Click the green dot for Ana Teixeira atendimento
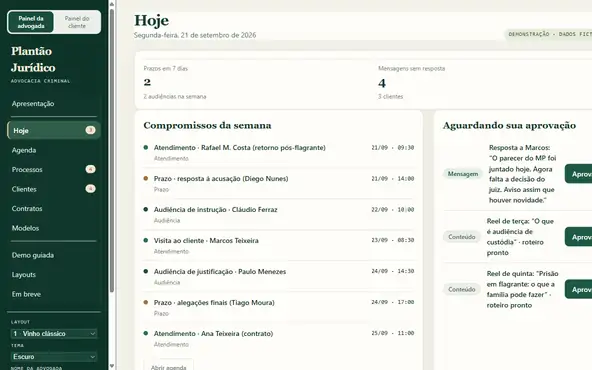The width and height of the screenshot is (592, 370). click(146, 333)
